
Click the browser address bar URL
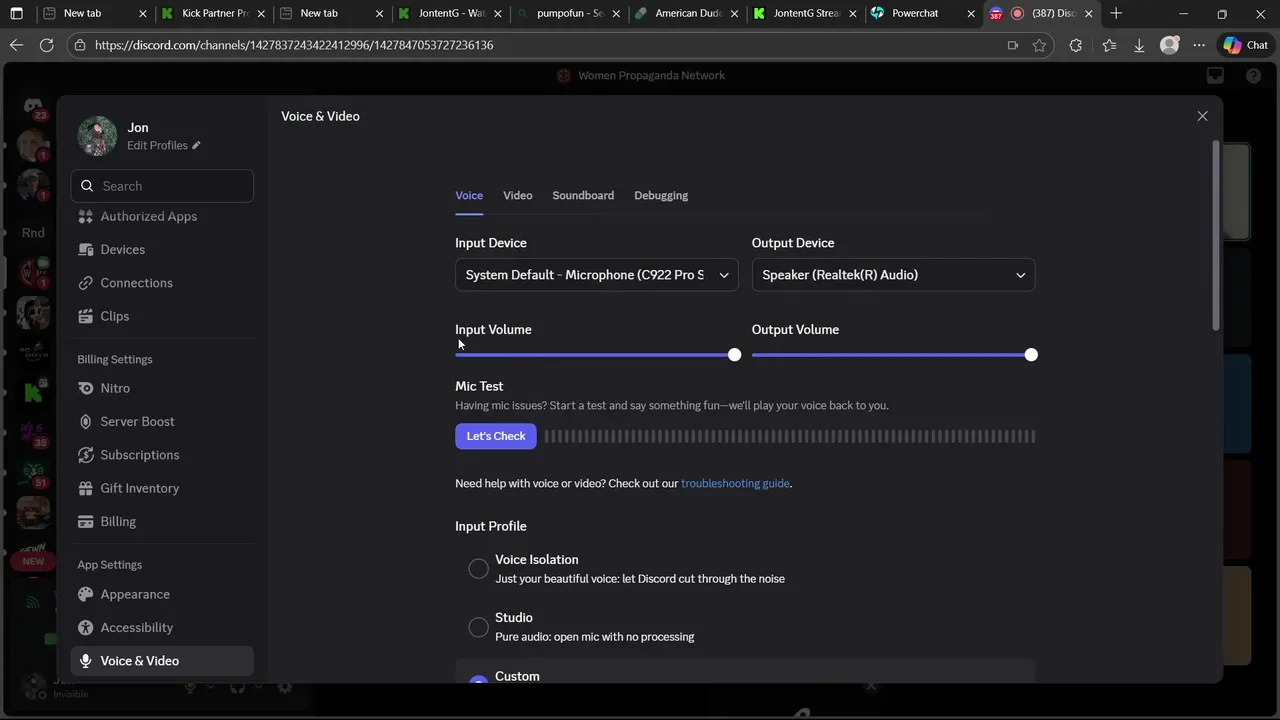tap(294, 45)
